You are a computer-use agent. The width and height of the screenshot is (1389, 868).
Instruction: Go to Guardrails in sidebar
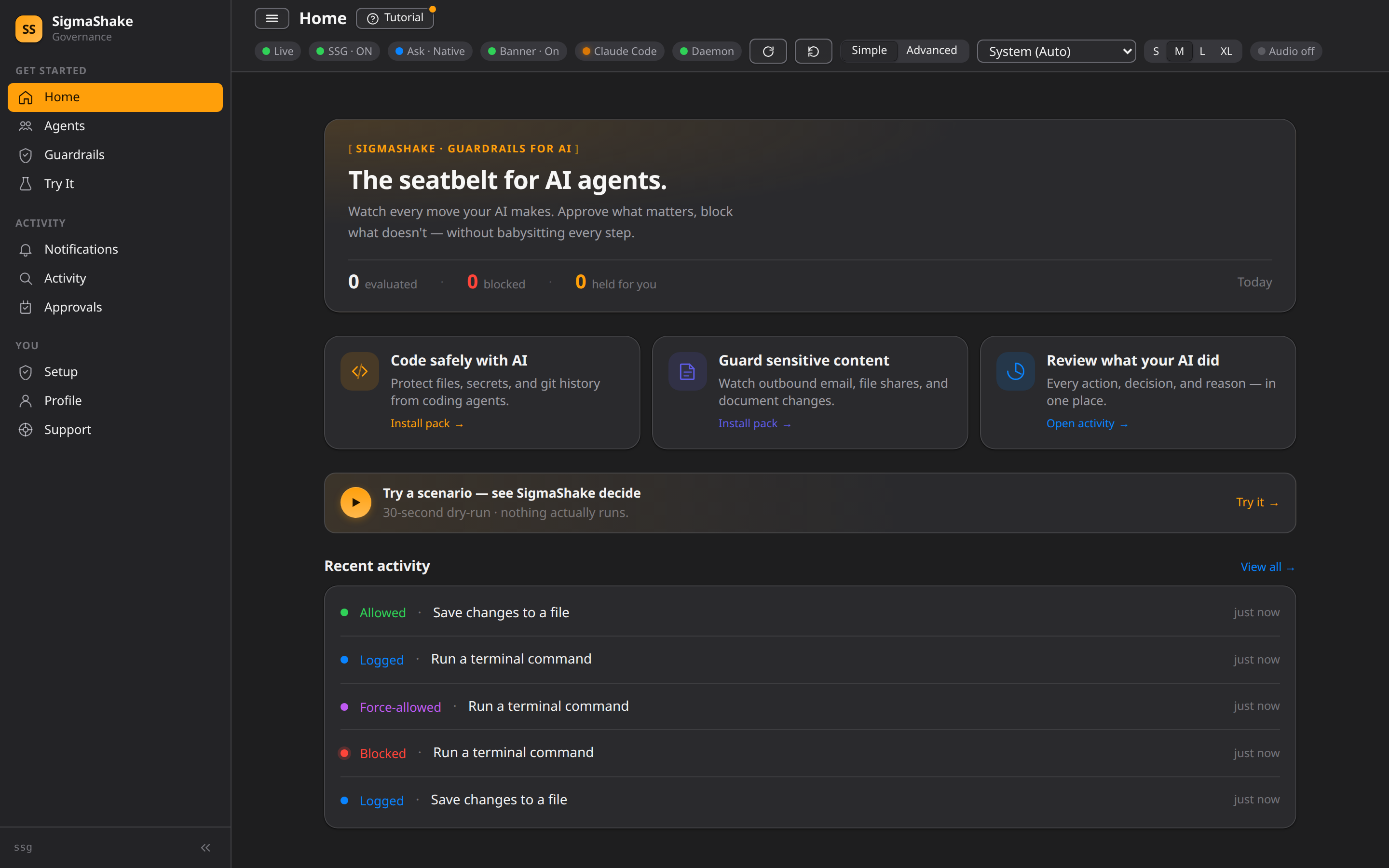click(x=115, y=155)
